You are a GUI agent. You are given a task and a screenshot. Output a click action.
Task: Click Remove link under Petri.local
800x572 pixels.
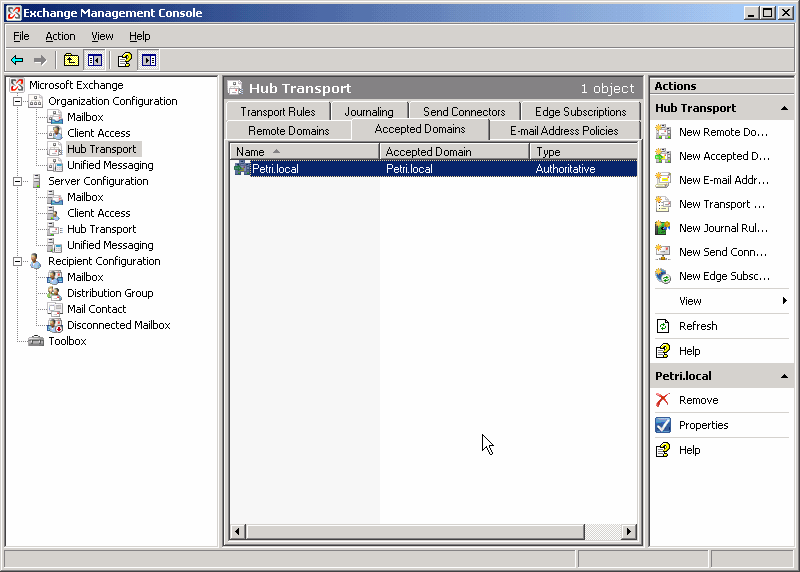click(698, 400)
